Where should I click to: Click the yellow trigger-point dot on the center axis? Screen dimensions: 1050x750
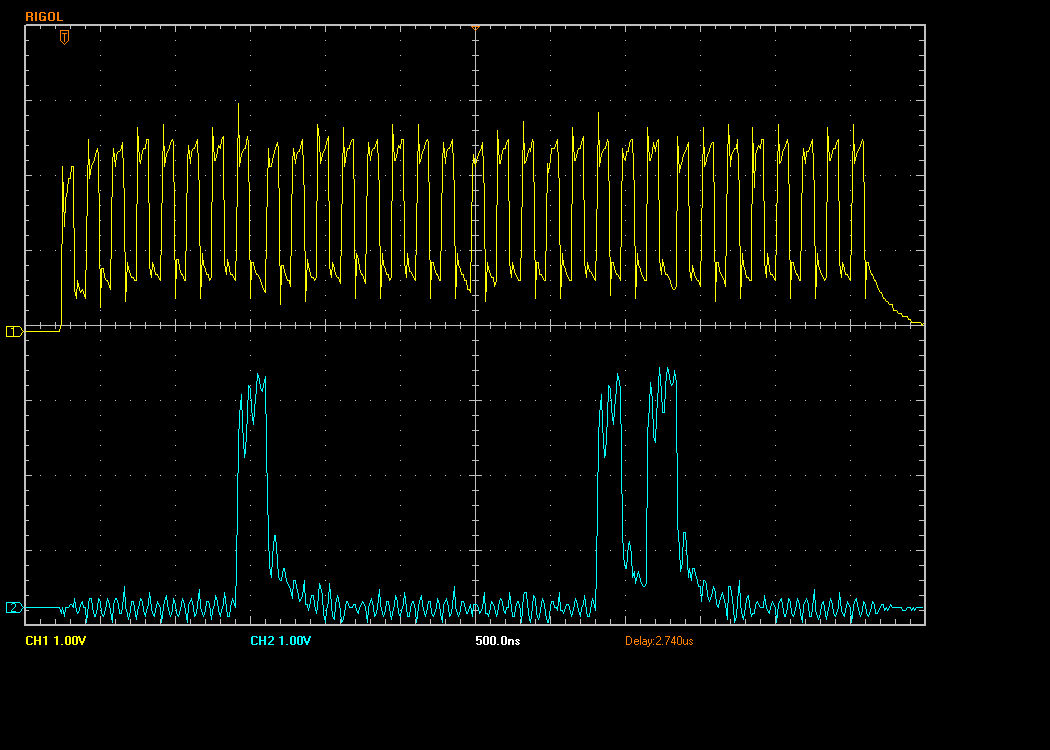tap(475, 161)
